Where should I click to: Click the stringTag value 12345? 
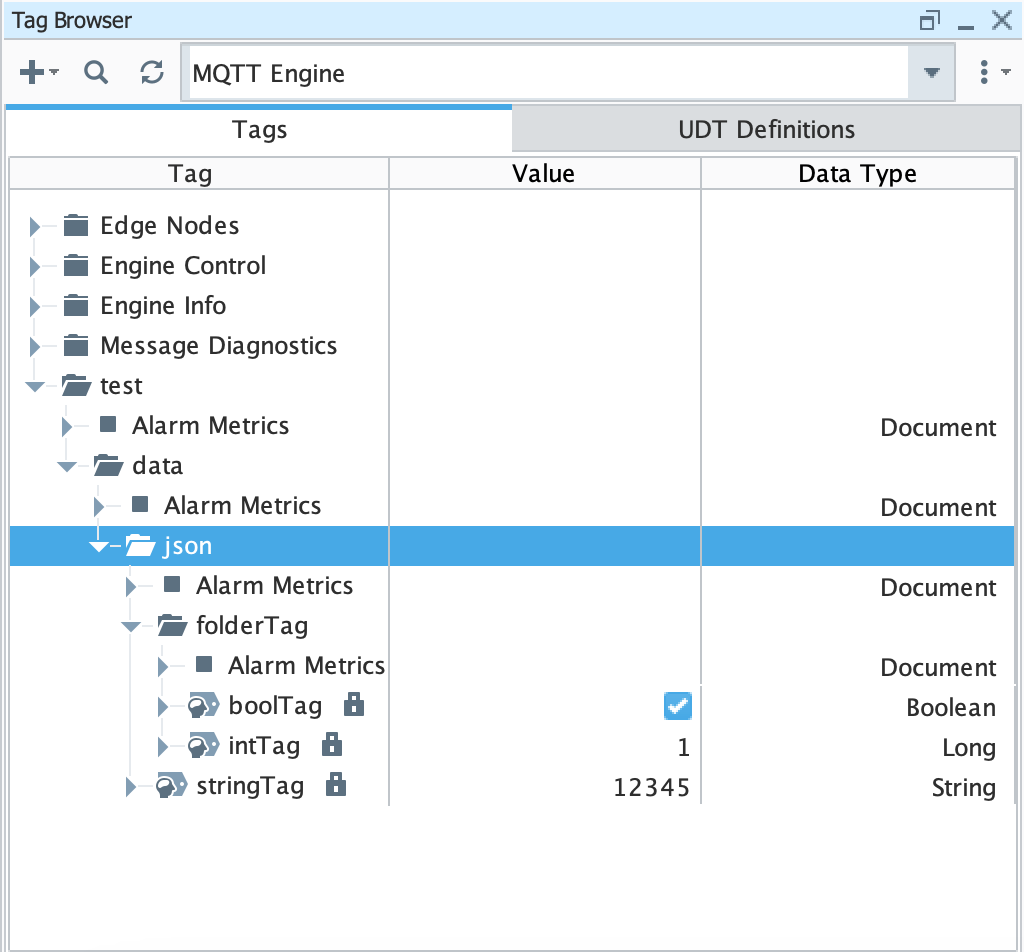tap(651, 787)
